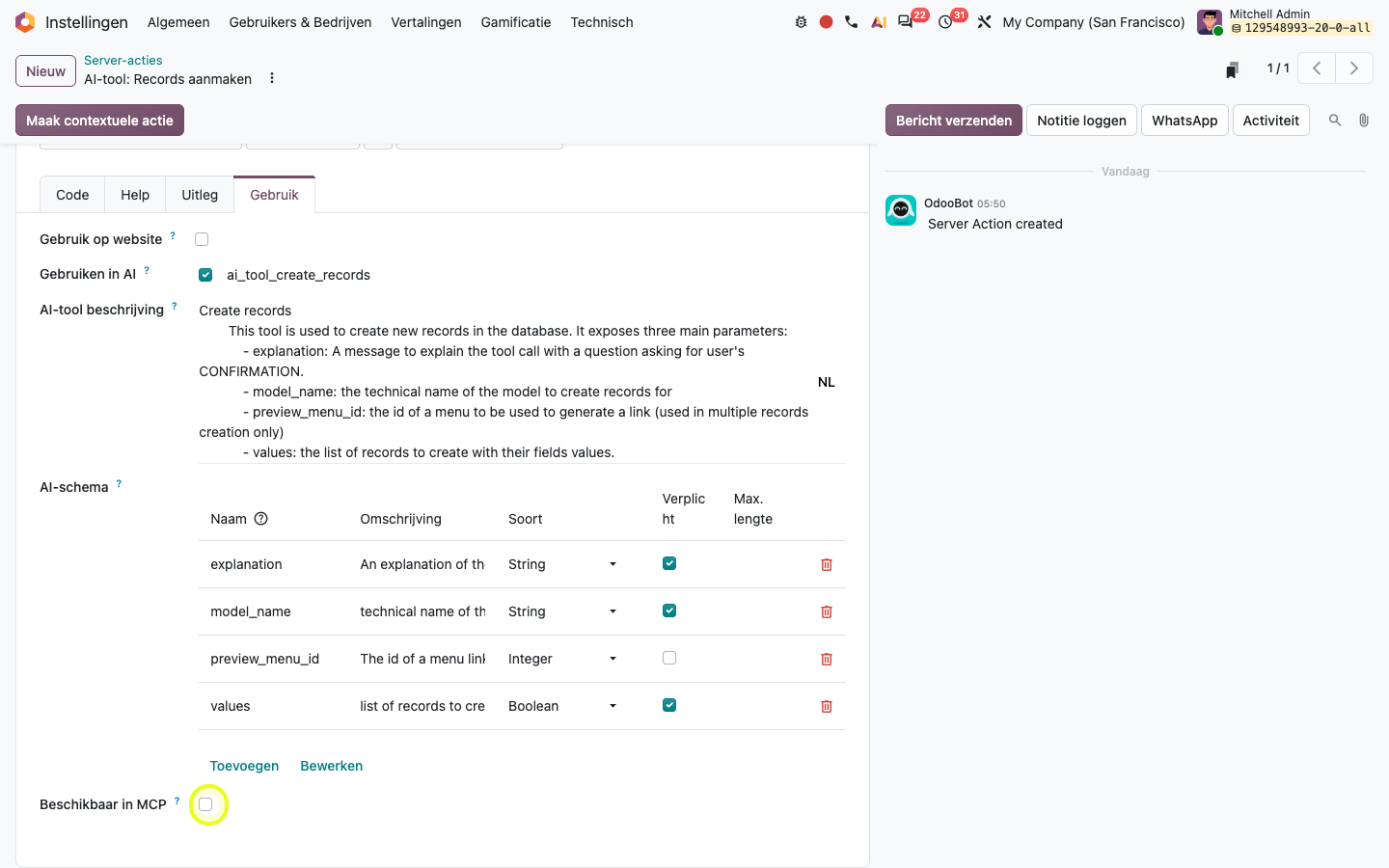Untick the Gebruiken in AI checkbox

click(x=205, y=275)
